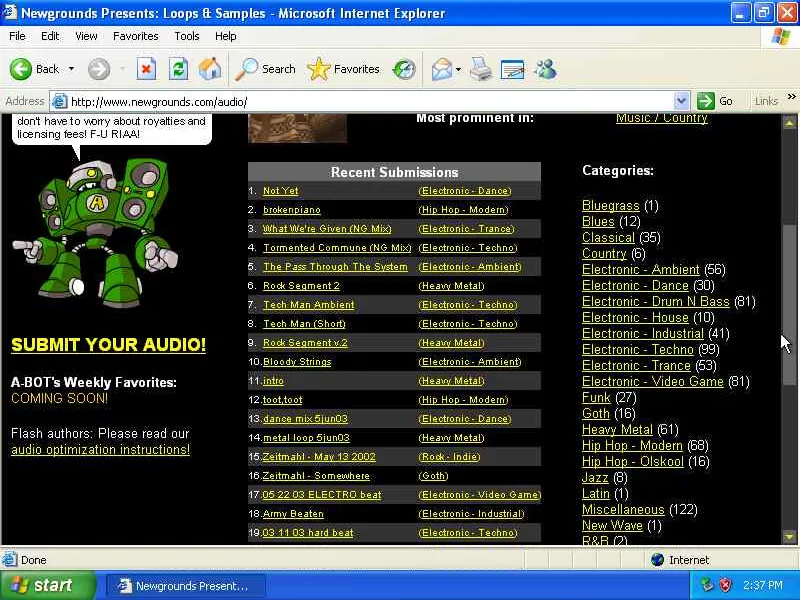Click red security shield tray icon
This screenshot has width=800, height=600.
point(725,585)
